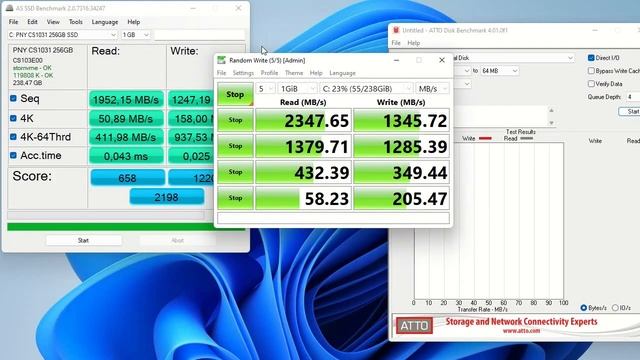Click Stop button beside 2347.65 read result
Screen dimensions: 640x360
tap(235, 120)
